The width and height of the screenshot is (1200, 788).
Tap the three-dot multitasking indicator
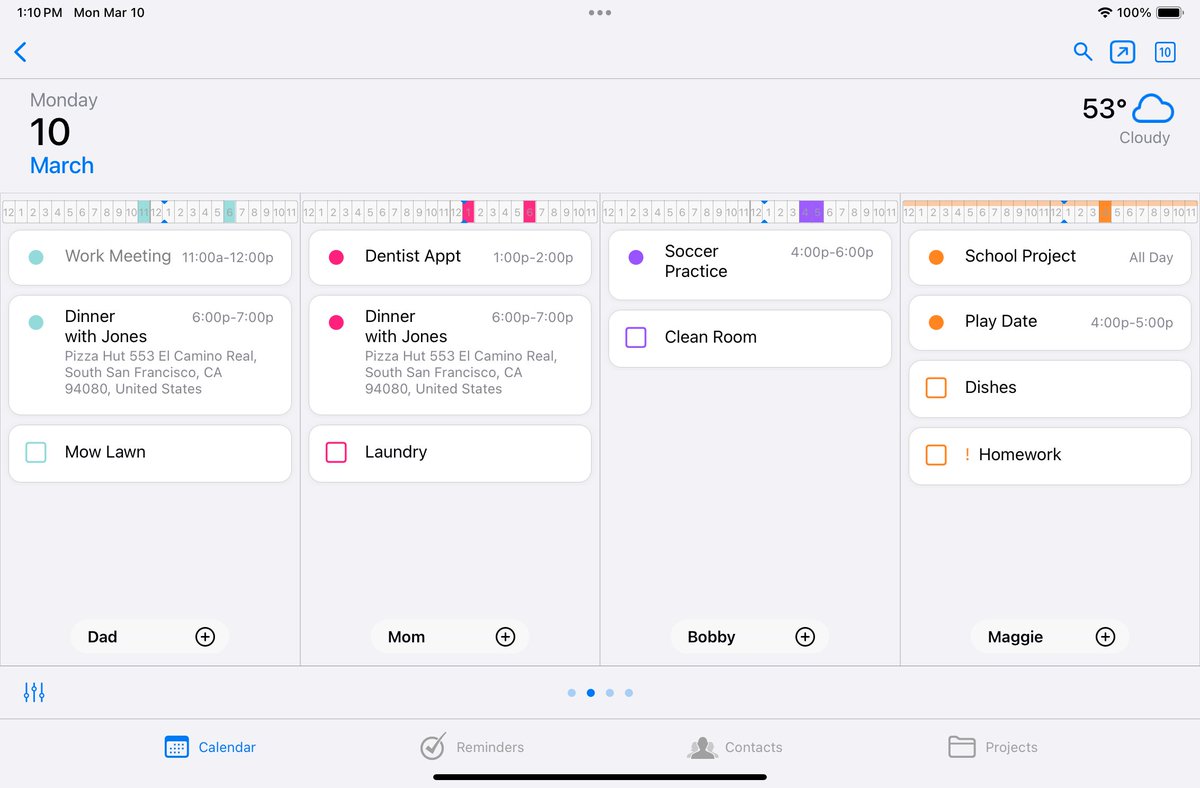[x=599, y=13]
